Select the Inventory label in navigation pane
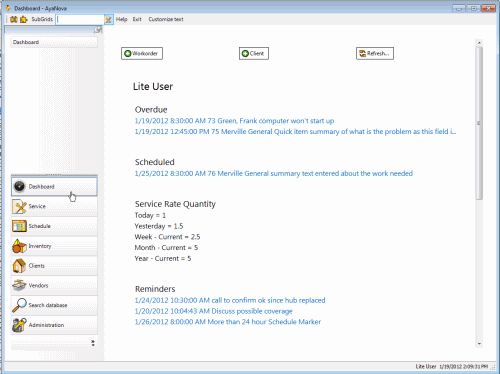This screenshot has width=500, height=374. tap(40, 246)
